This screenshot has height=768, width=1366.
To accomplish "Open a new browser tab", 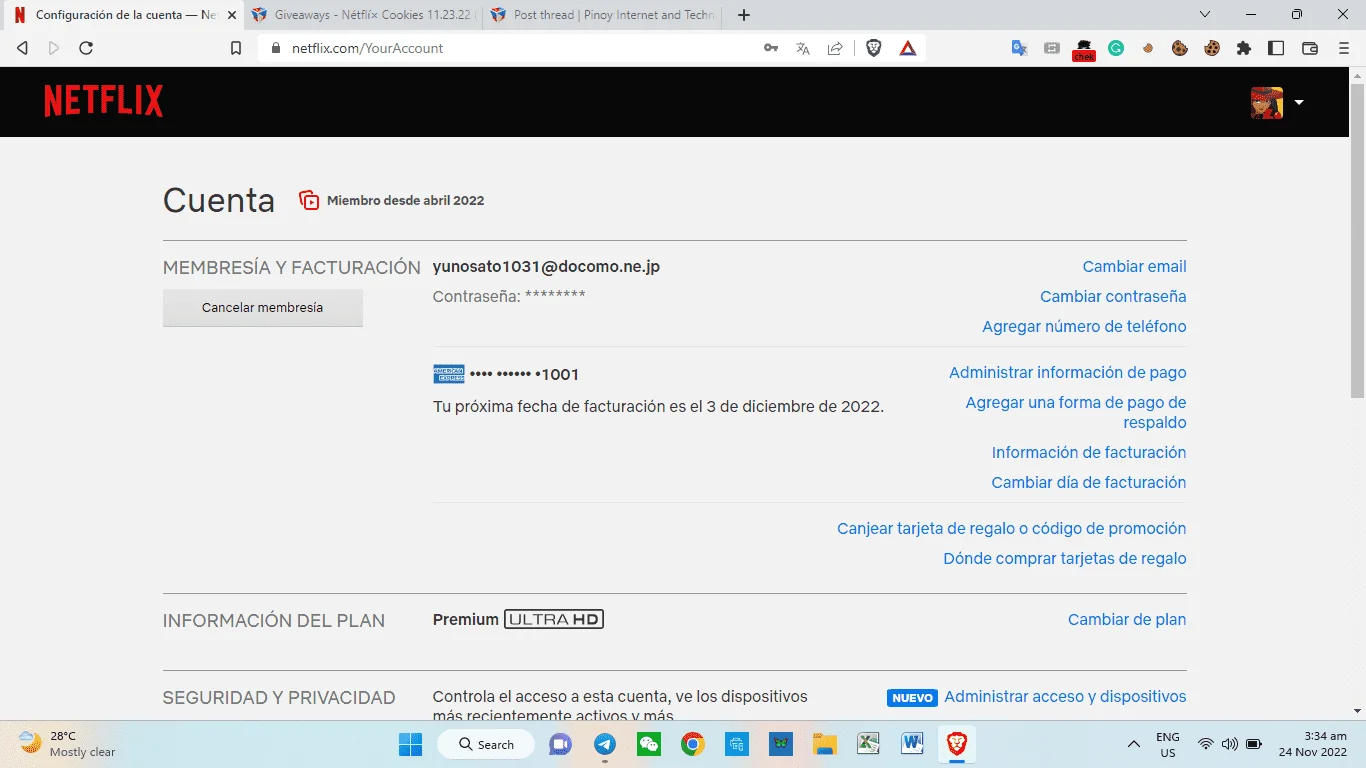I will tap(743, 15).
